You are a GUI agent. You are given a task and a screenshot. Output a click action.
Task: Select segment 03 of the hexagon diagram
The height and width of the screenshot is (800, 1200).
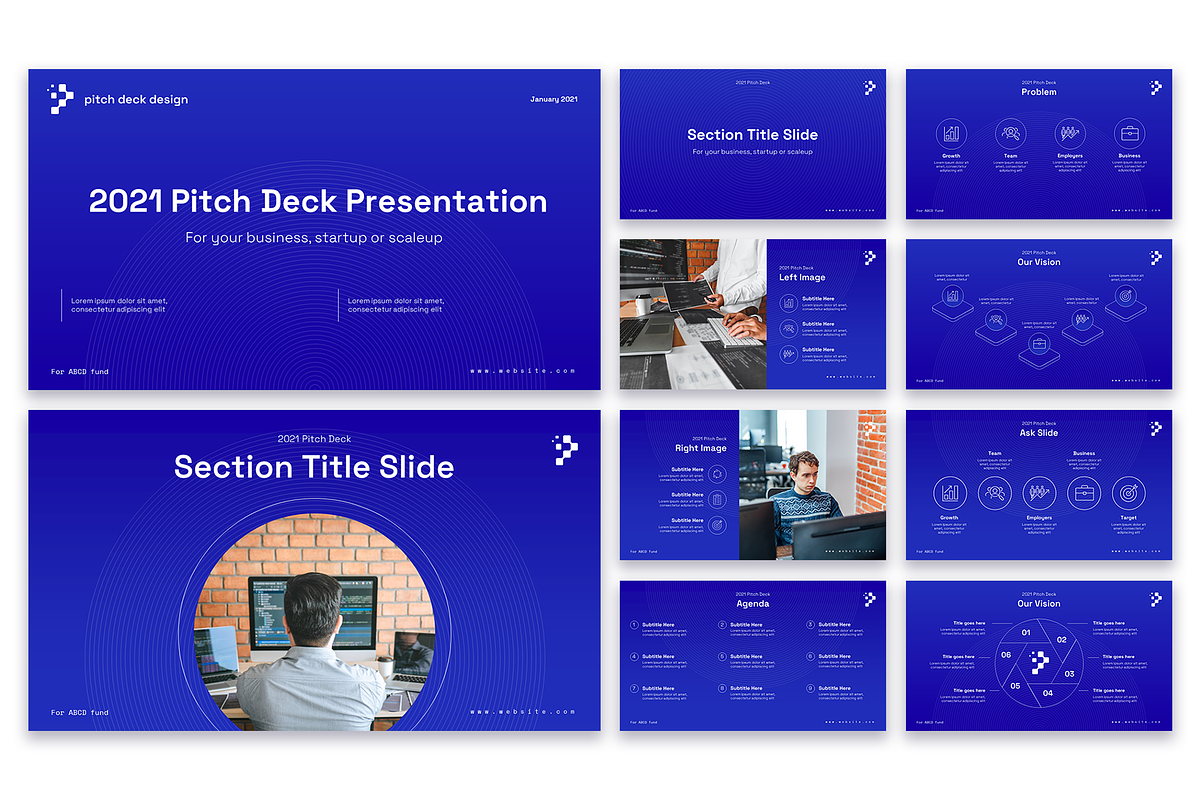[1069, 673]
